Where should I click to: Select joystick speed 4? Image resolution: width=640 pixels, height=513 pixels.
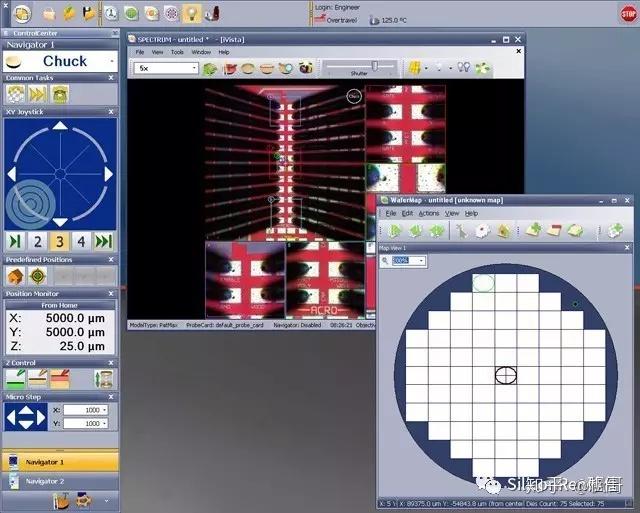coord(81,242)
